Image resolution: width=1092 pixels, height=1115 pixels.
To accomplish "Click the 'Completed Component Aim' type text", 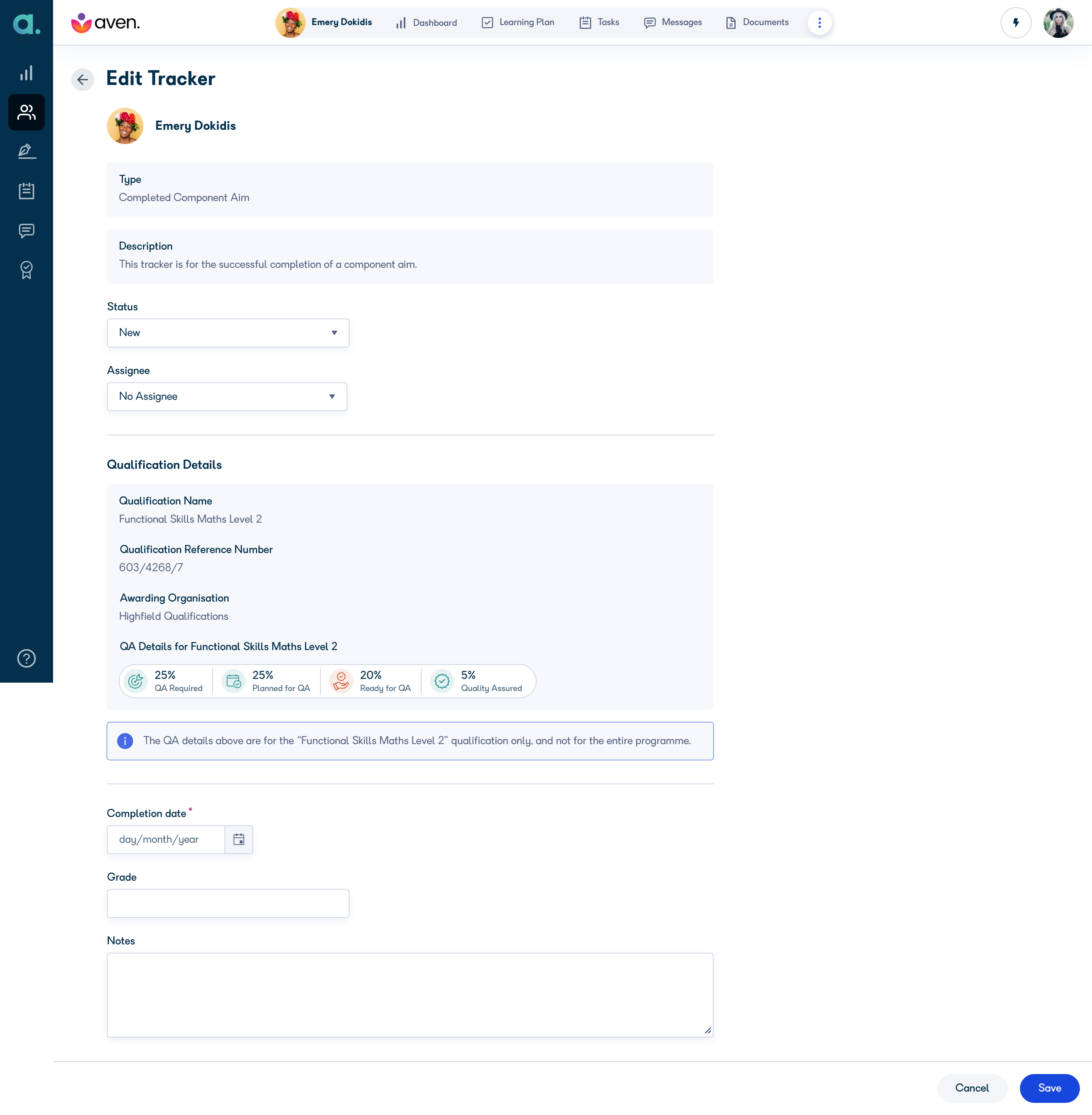I will [x=184, y=197].
